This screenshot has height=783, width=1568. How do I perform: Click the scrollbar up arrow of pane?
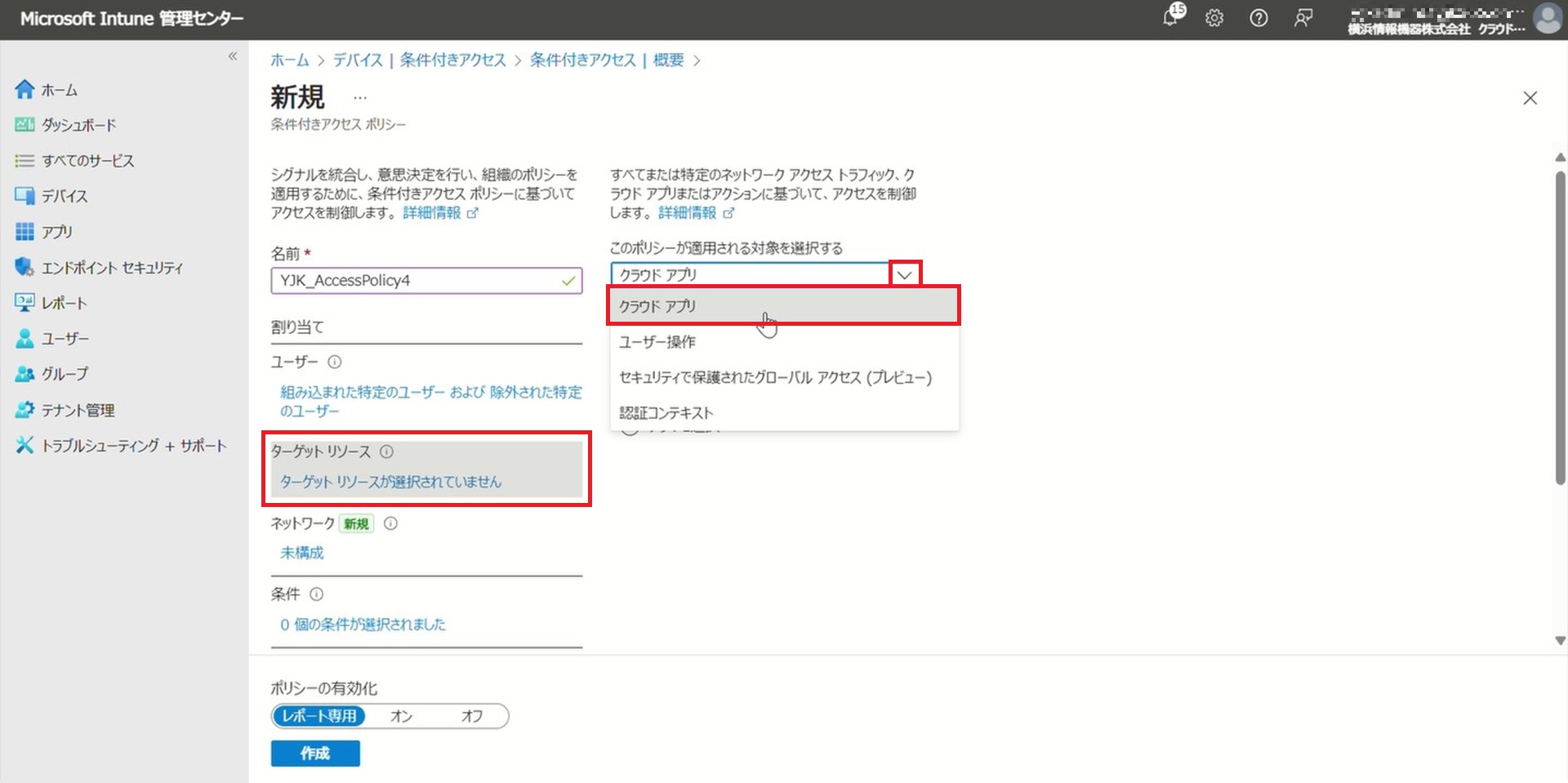[x=1560, y=158]
